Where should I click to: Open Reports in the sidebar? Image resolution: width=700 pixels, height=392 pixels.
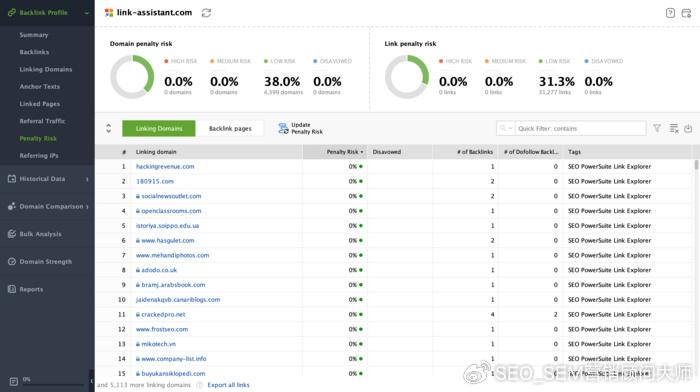point(31,289)
